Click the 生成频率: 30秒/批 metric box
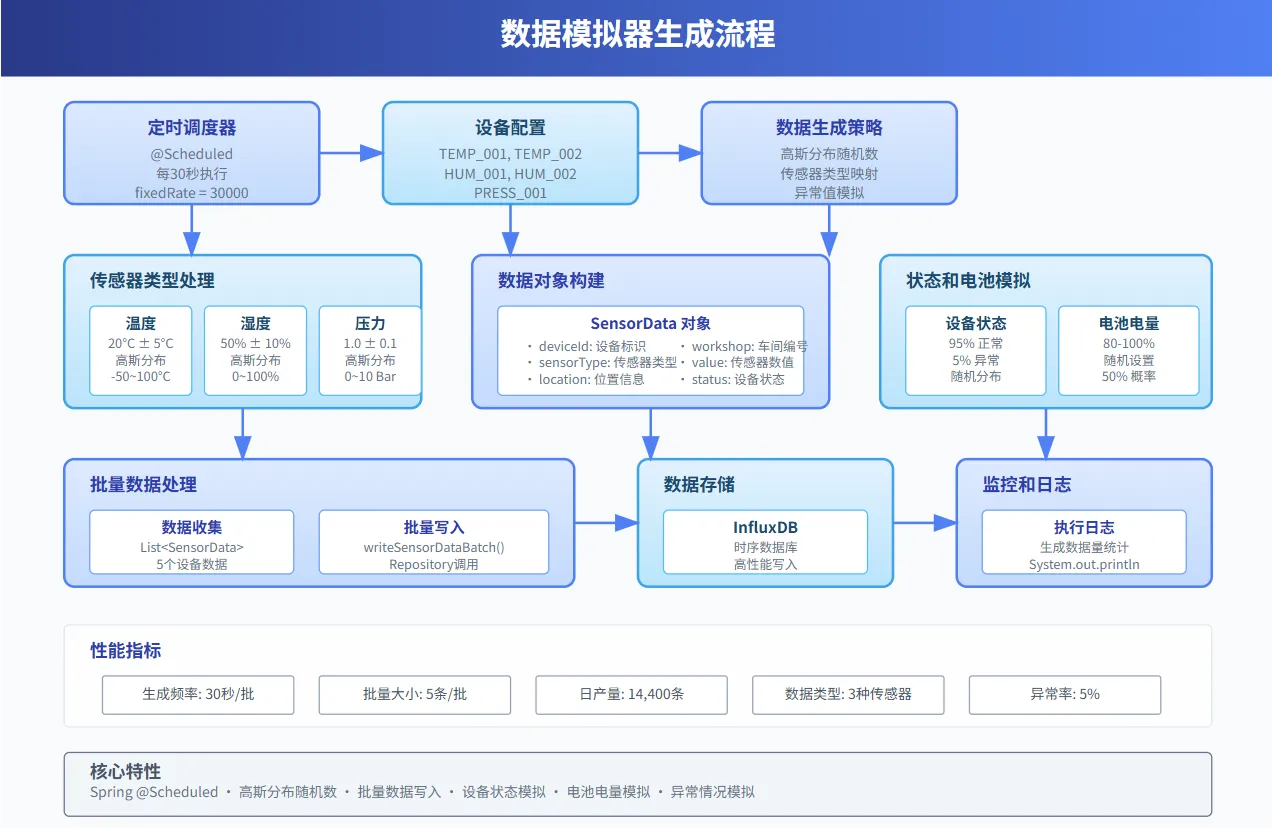This screenshot has height=828, width=1272. pyautogui.click(x=198, y=694)
